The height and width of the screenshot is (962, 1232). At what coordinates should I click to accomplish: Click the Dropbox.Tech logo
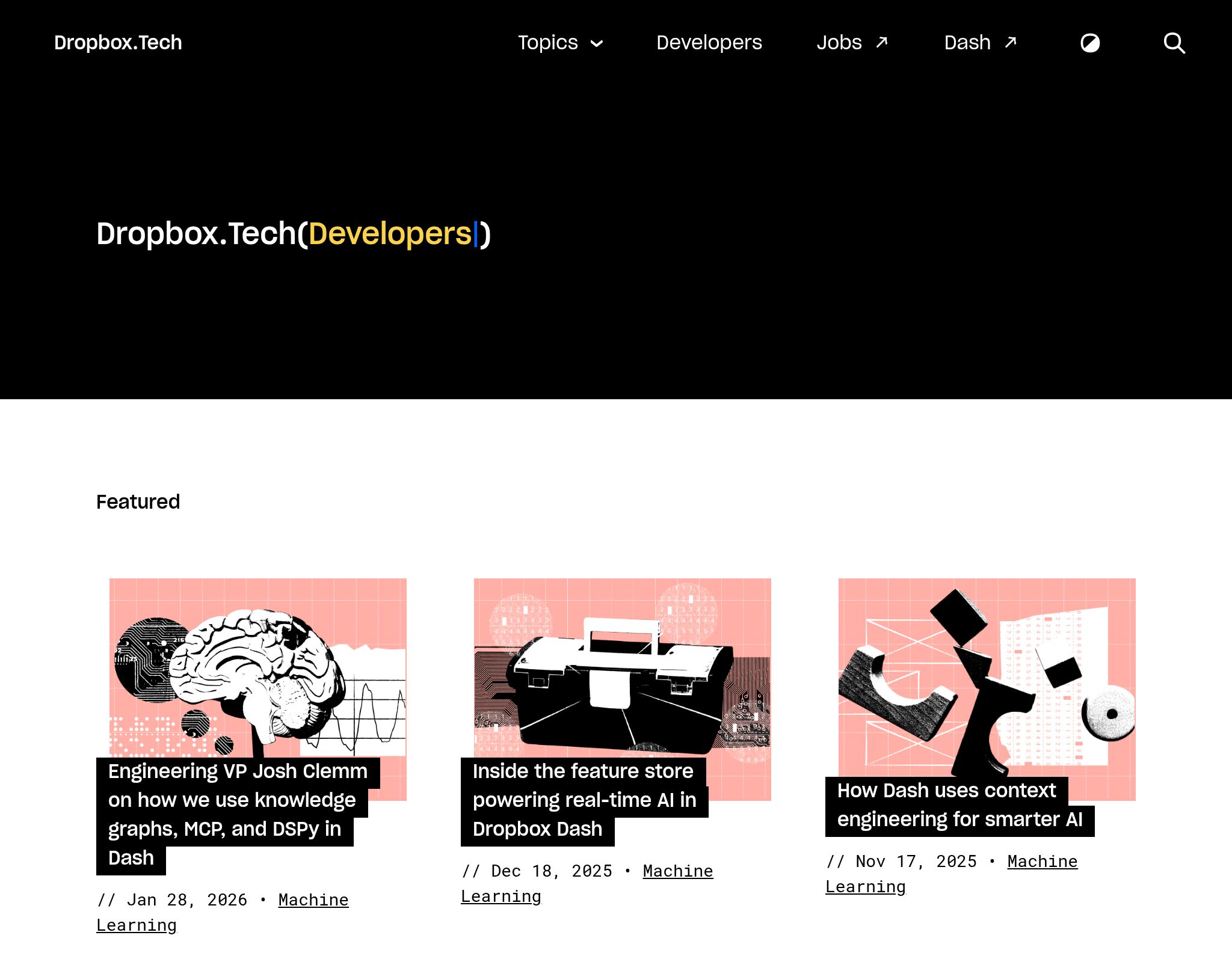click(x=117, y=42)
